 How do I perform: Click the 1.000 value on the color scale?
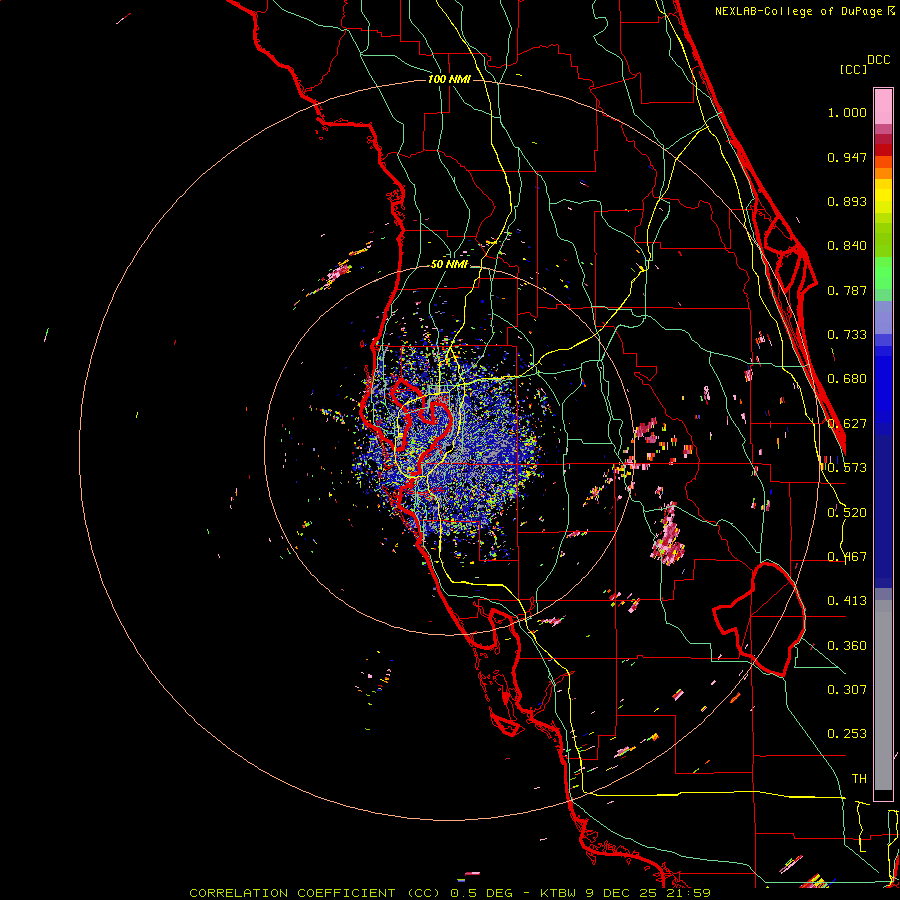847,112
